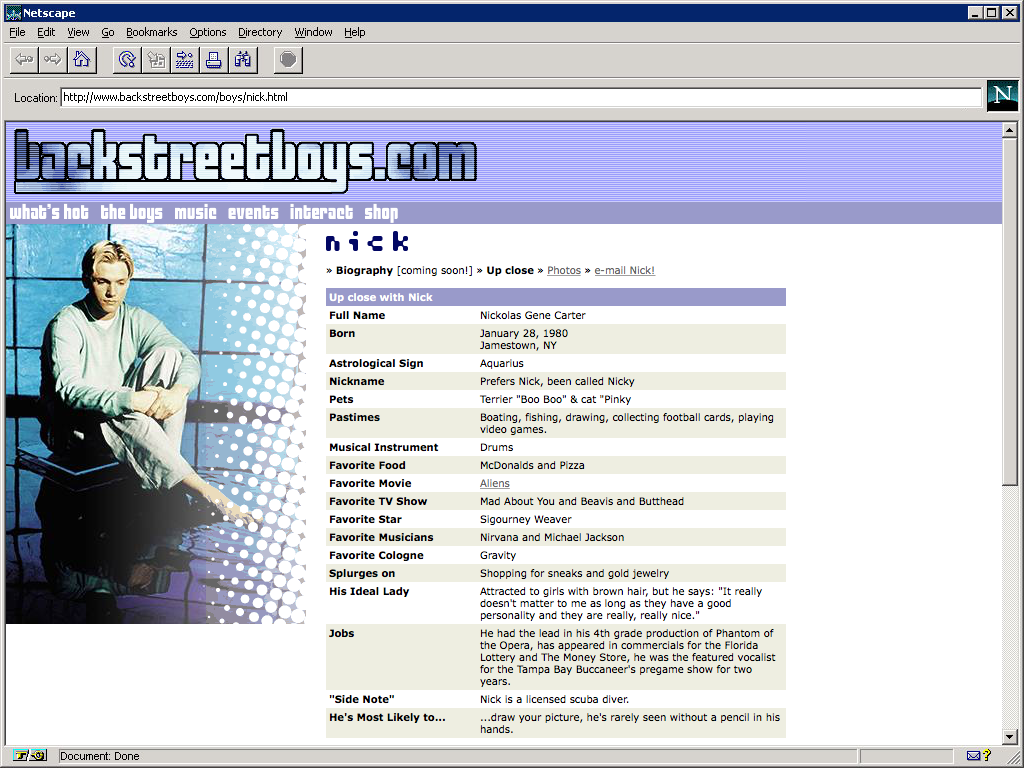Open mail via the envelope status icon
The height and width of the screenshot is (768, 1024).
point(975,756)
